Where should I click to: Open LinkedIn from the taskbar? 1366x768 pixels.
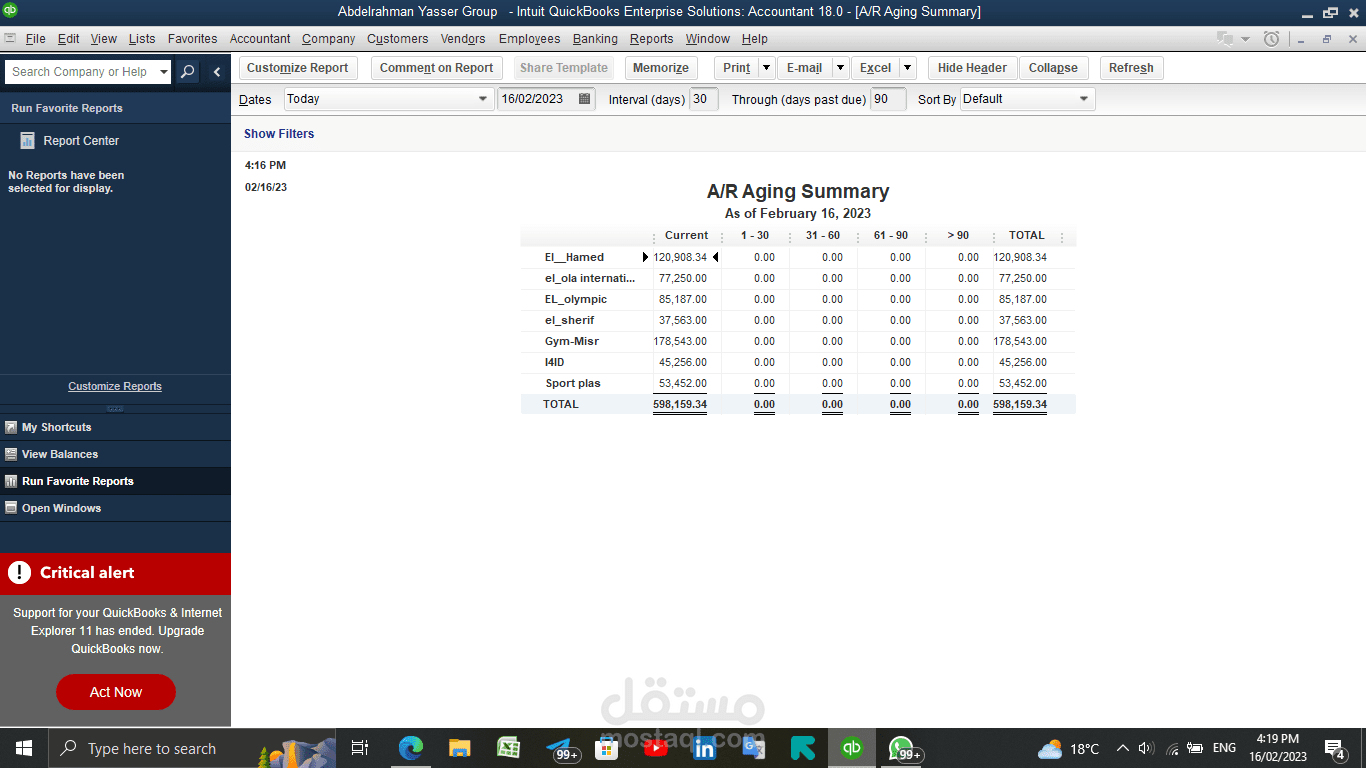(x=705, y=748)
